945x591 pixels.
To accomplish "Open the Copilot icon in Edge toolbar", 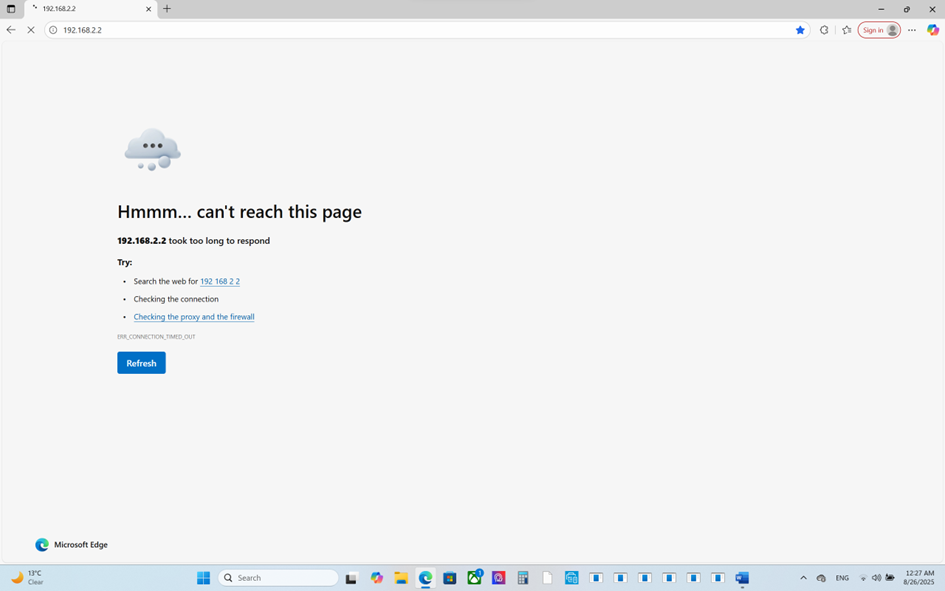I will (x=932, y=30).
